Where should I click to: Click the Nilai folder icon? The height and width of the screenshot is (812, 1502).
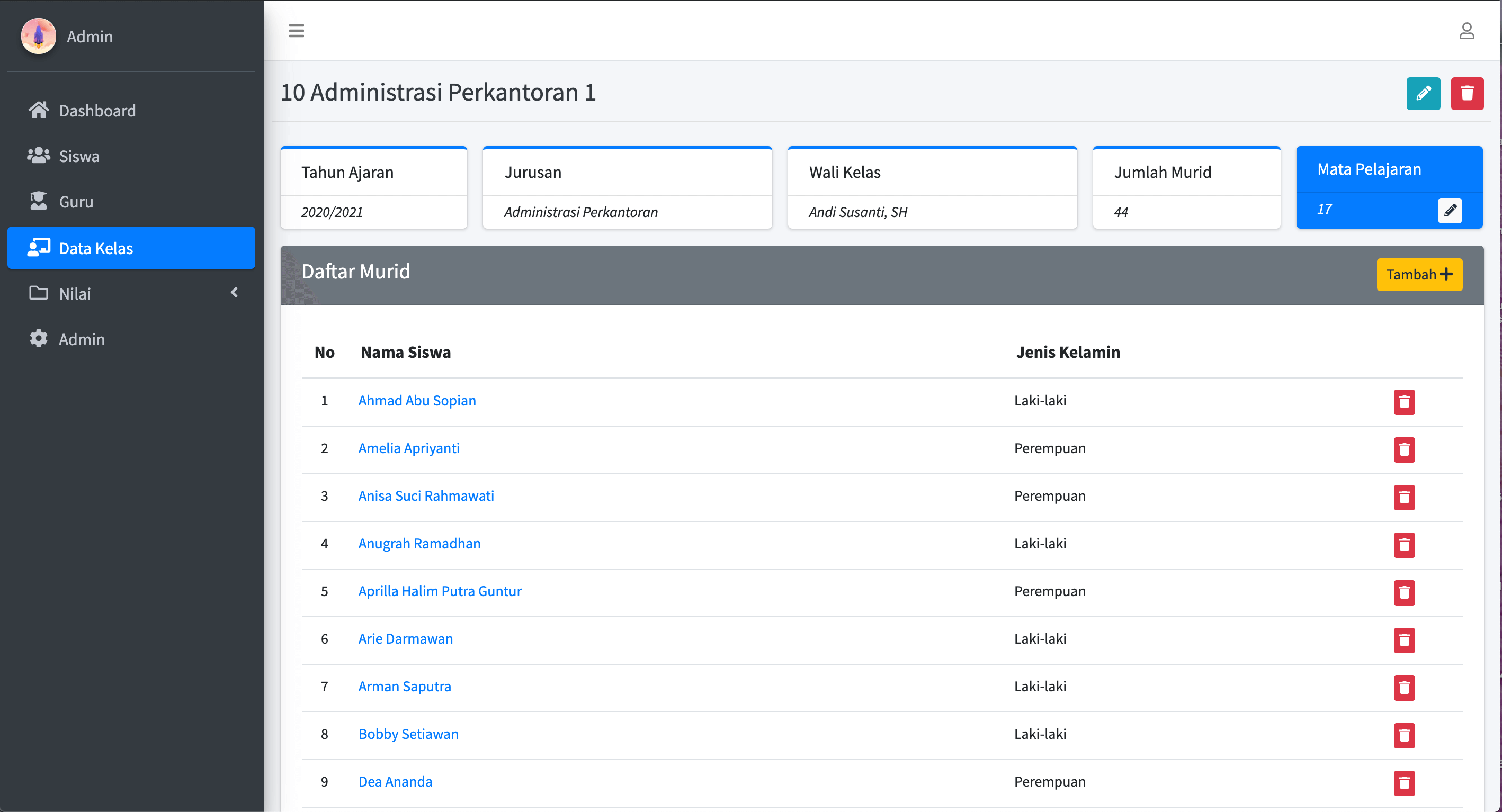click(39, 293)
